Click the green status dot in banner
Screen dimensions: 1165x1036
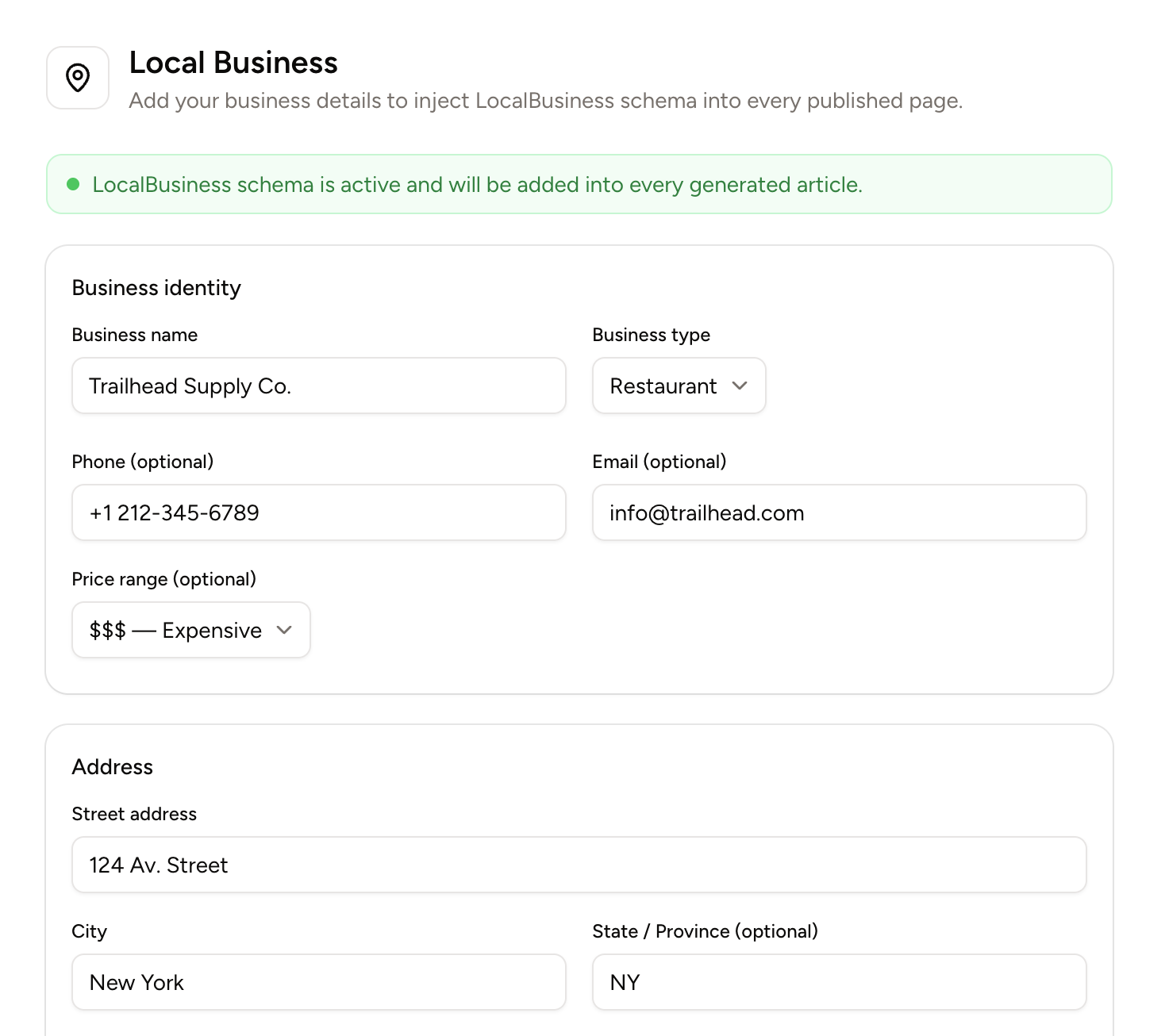point(73,184)
